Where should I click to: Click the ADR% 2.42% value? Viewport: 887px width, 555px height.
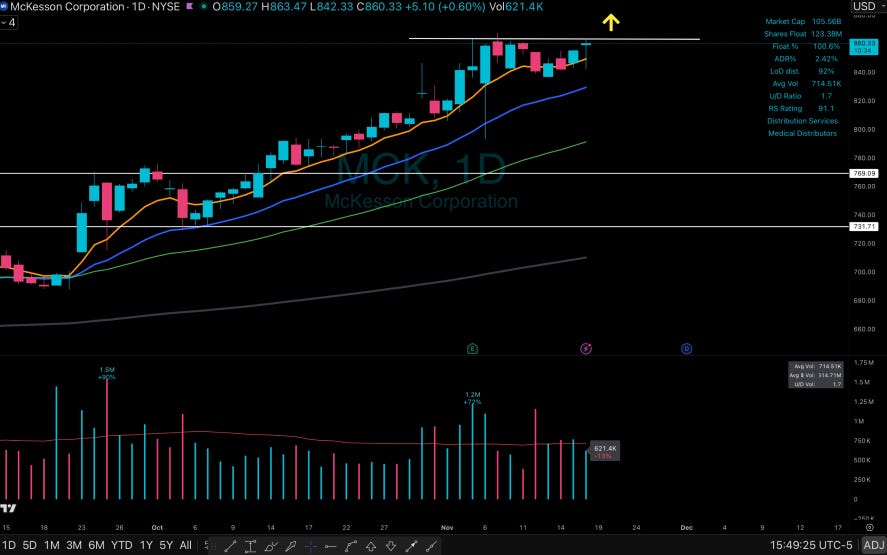[826, 59]
